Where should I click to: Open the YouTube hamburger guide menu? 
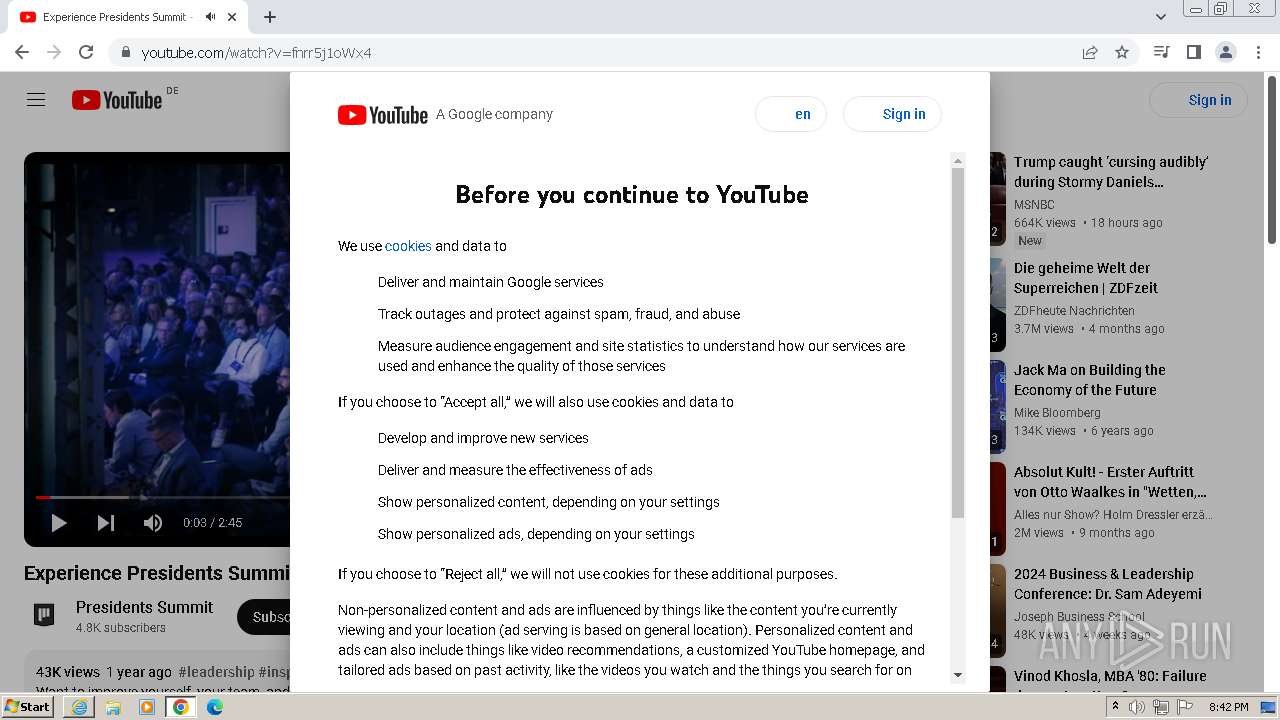tap(36, 100)
